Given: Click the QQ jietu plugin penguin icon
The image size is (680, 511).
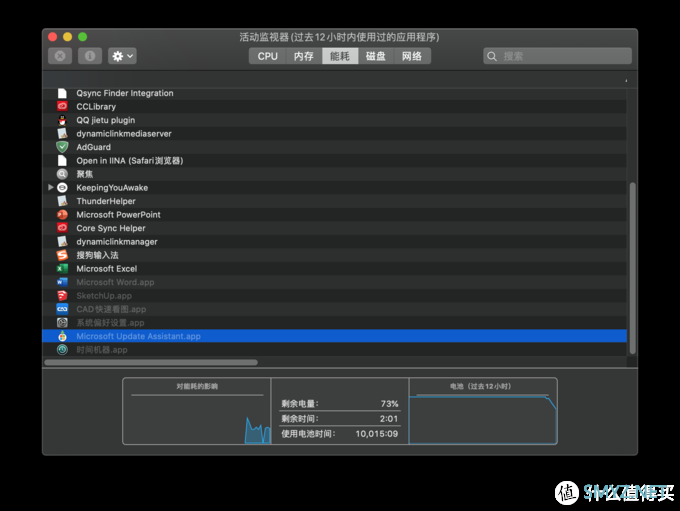Looking at the screenshot, I should [62, 120].
